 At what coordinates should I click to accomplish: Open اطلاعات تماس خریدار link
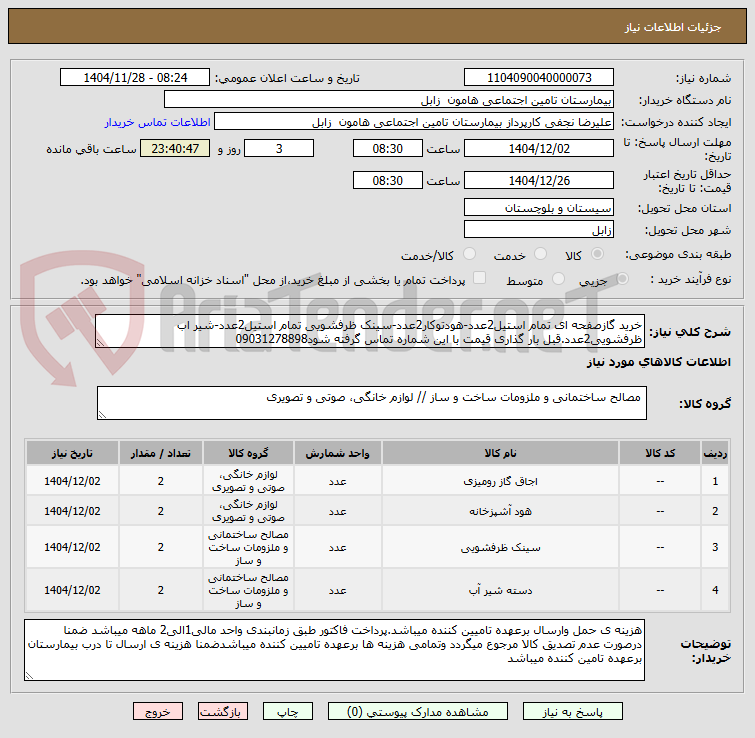click(x=157, y=122)
